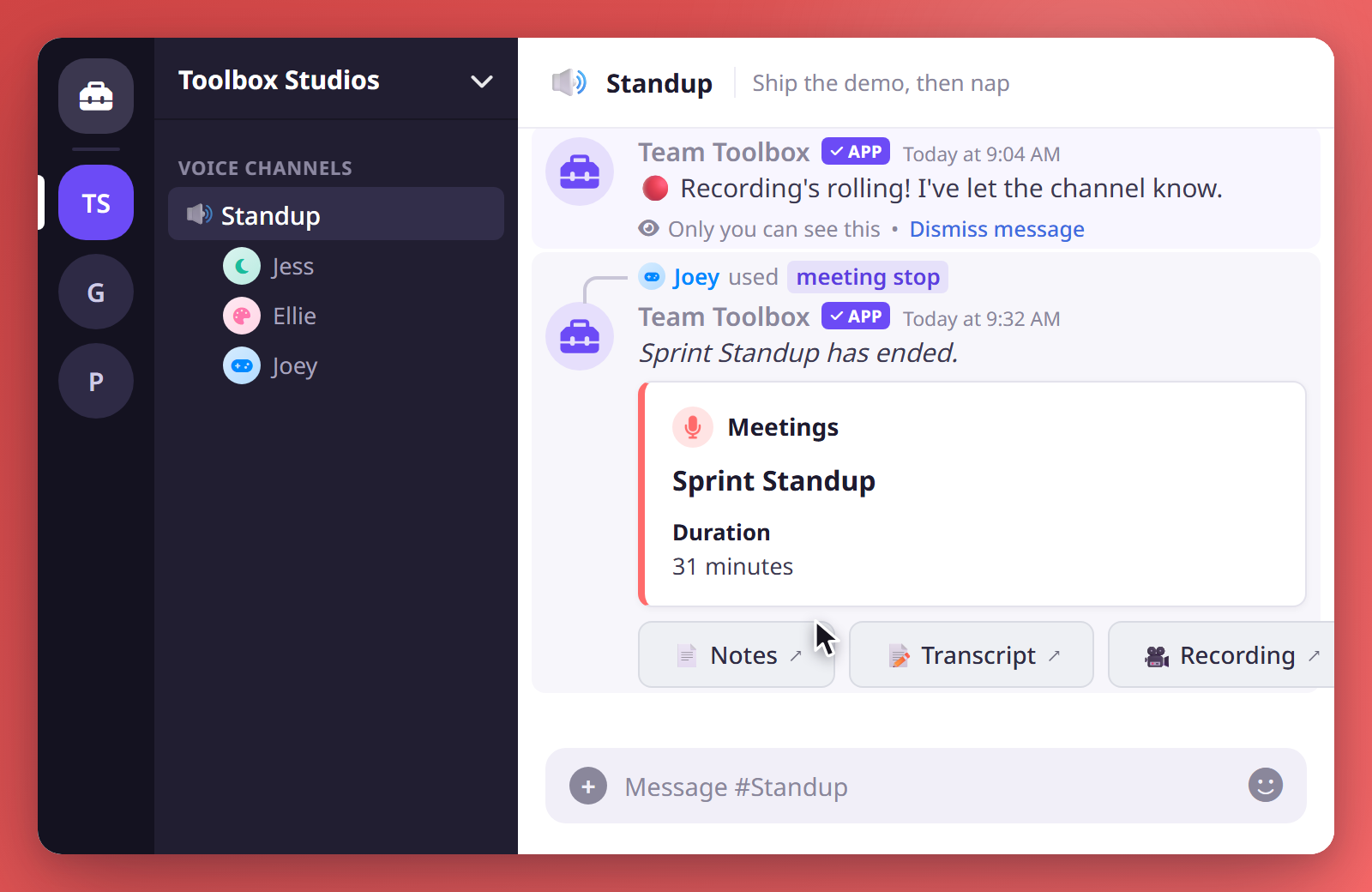Click Team Toolbox avatar on 9:32 AM message
1372x892 pixels.
(x=580, y=336)
